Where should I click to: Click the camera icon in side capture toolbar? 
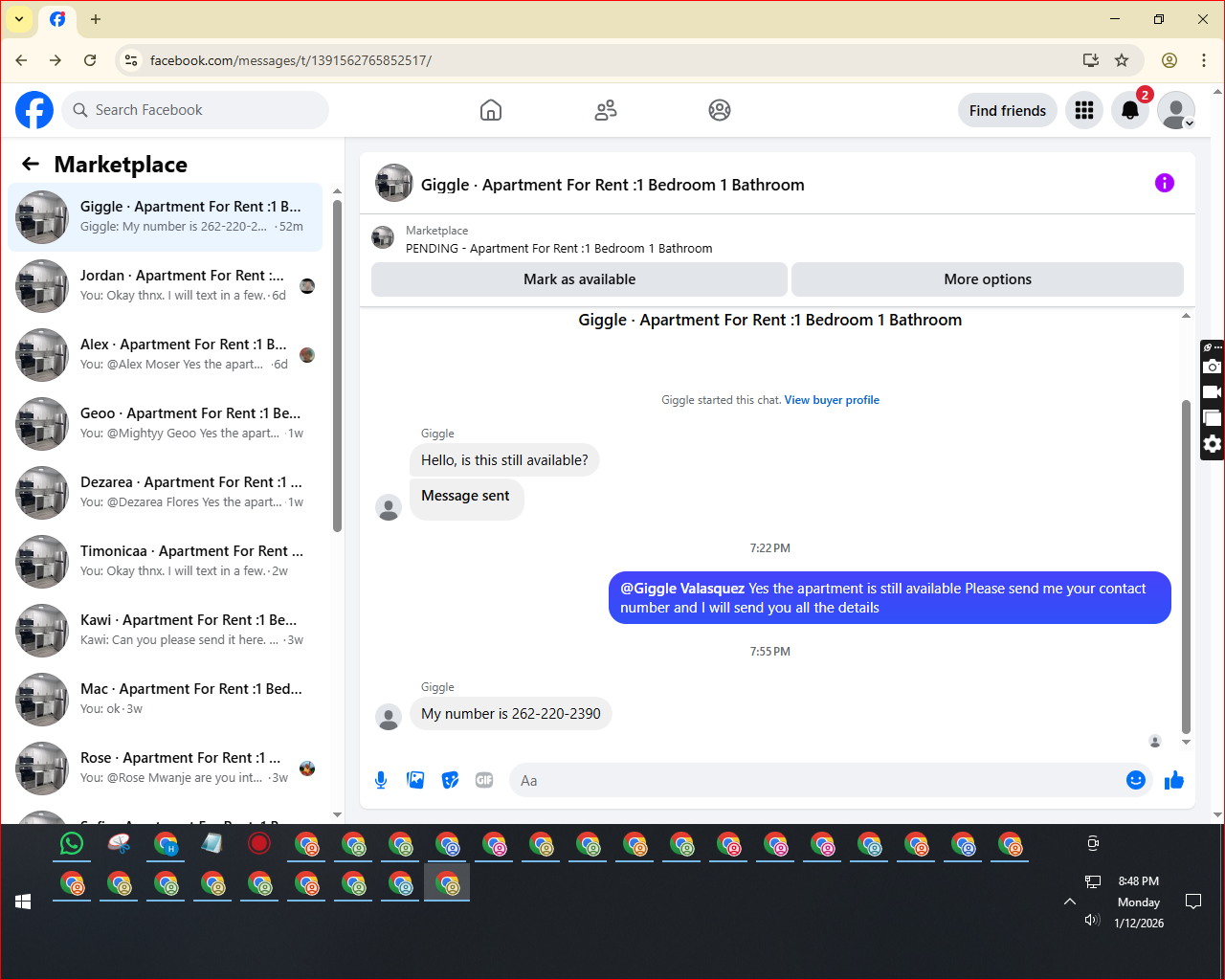(x=1213, y=367)
